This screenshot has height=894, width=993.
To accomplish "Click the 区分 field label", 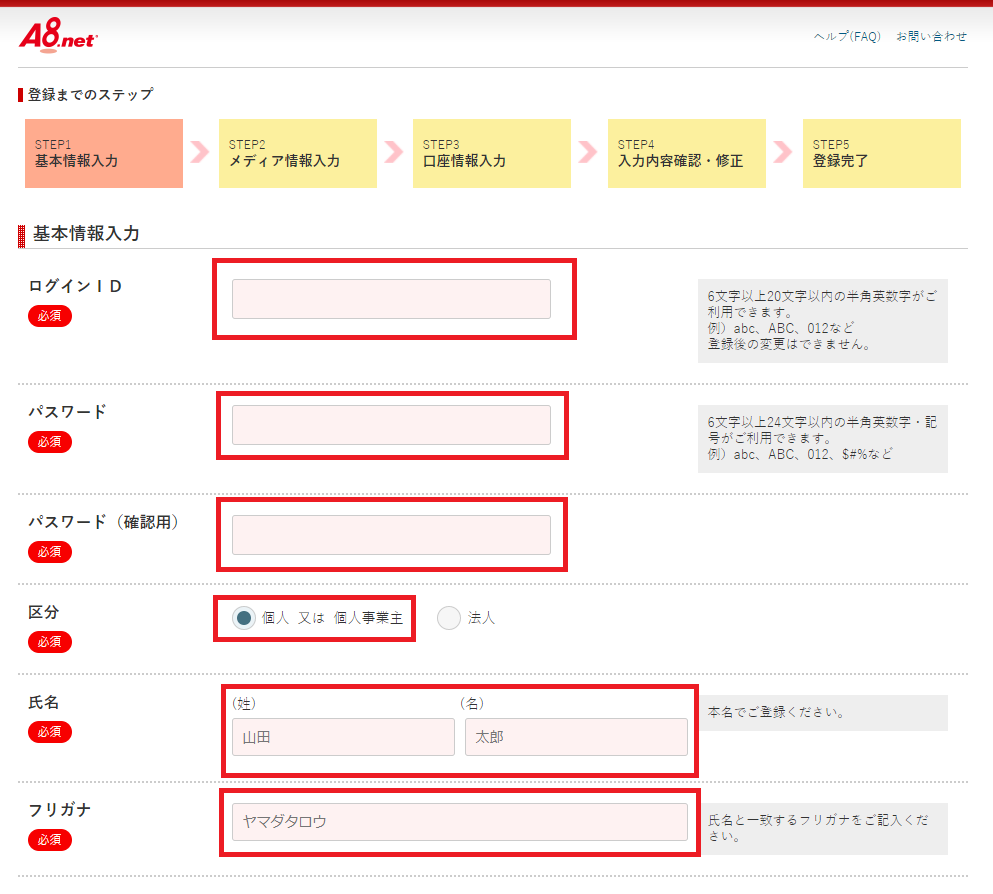I will click(44, 612).
